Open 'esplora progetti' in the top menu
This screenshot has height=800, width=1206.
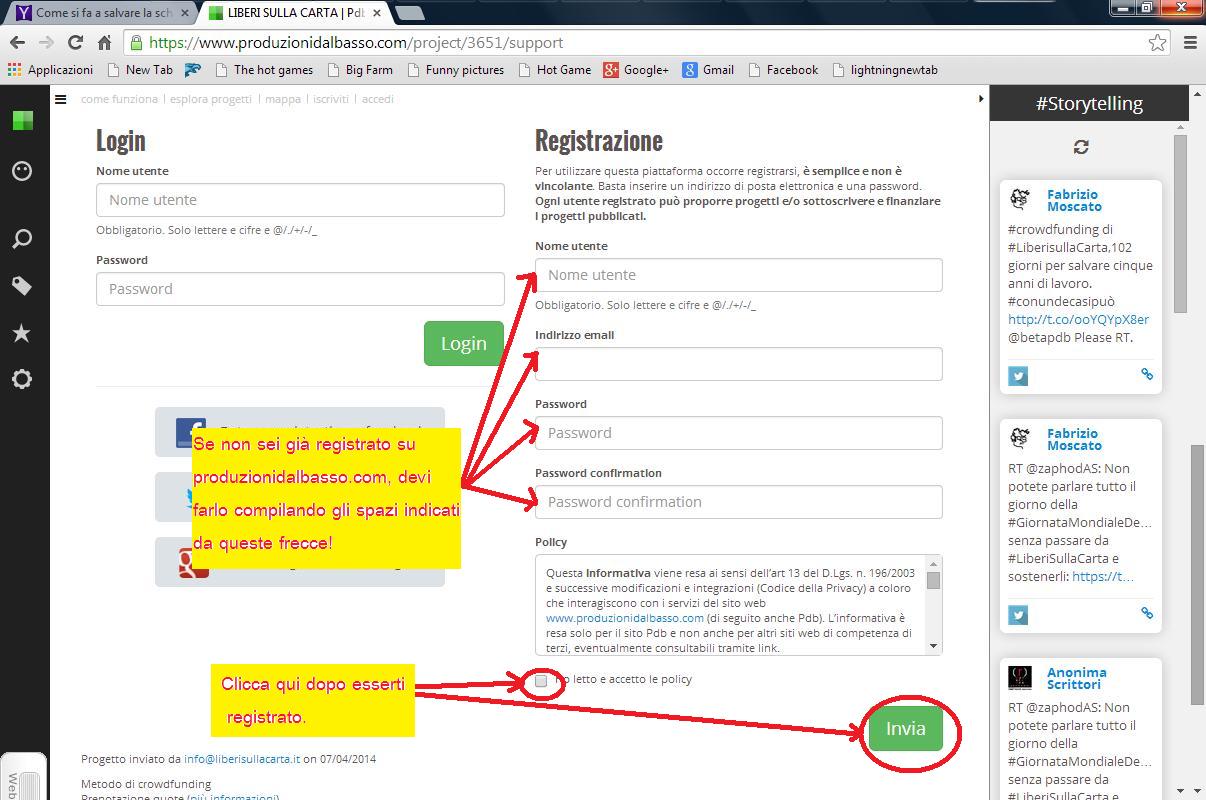coord(210,99)
